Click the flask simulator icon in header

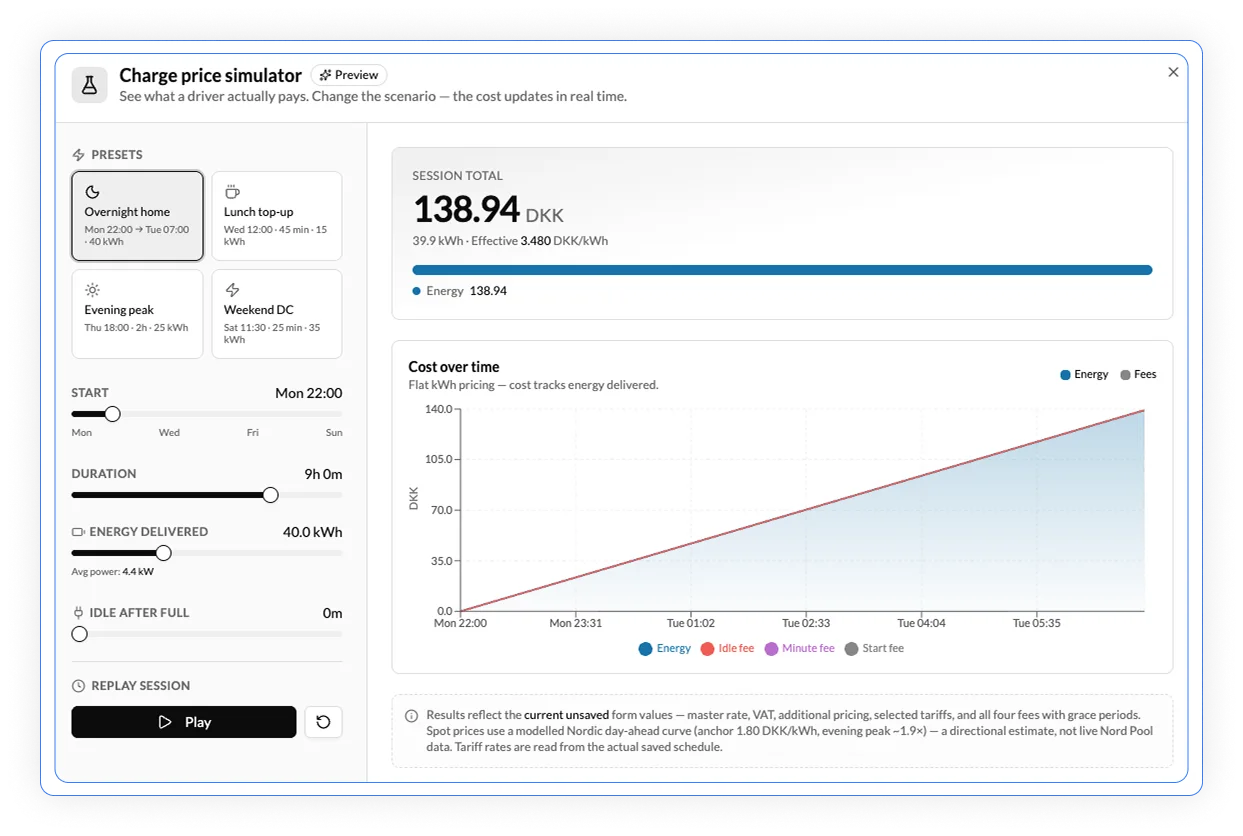click(x=89, y=85)
